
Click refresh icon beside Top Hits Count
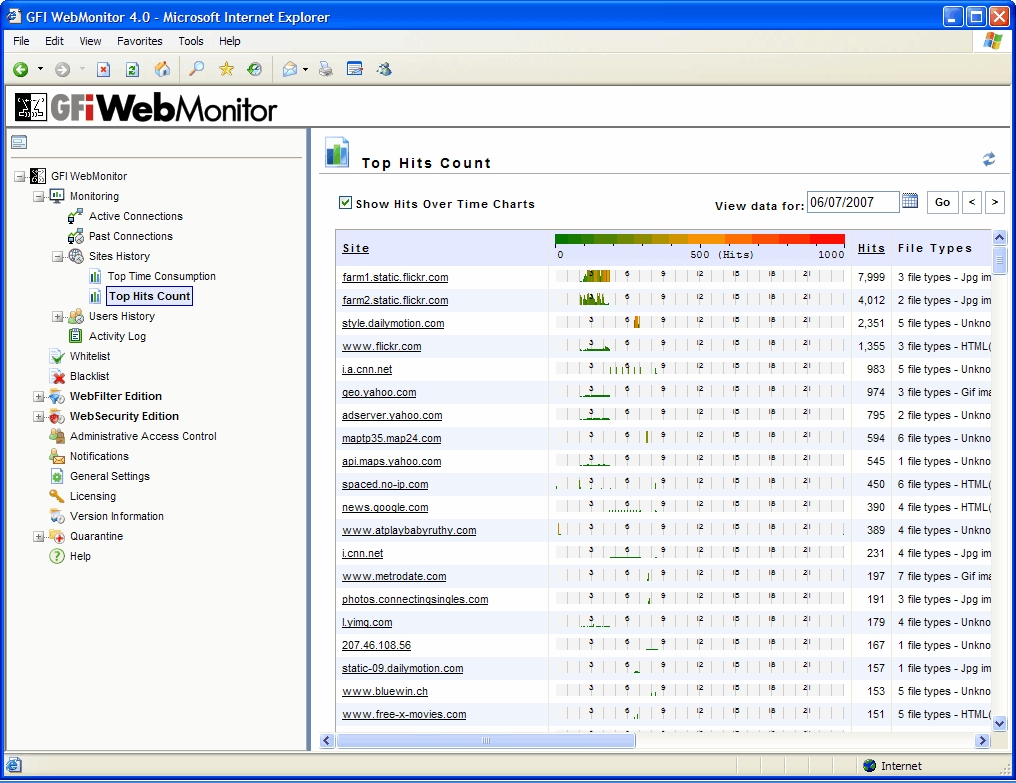[988, 159]
